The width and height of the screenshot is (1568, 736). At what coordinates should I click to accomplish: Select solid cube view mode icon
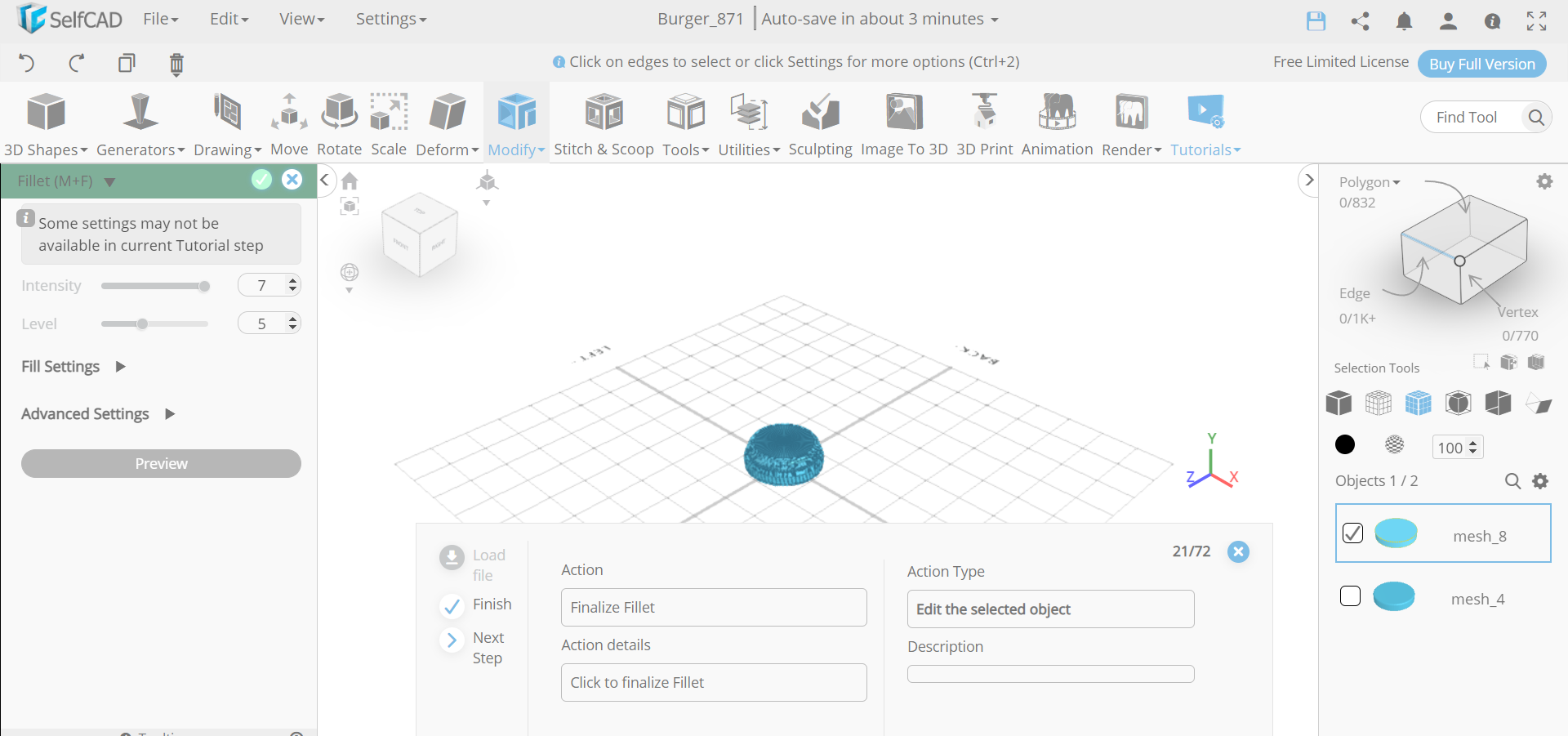click(x=1339, y=403)
